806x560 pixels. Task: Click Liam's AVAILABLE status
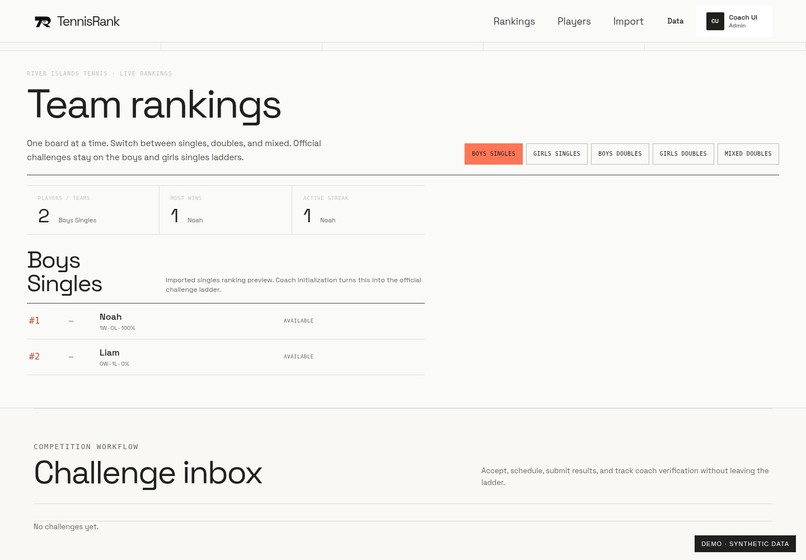[x=299, y=356]
